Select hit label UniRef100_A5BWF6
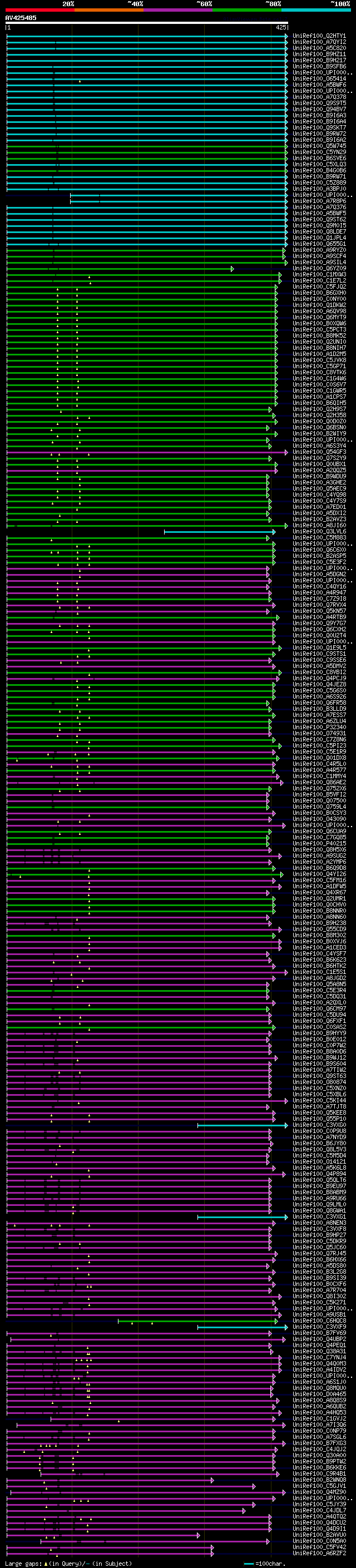 tap(319, 85)
